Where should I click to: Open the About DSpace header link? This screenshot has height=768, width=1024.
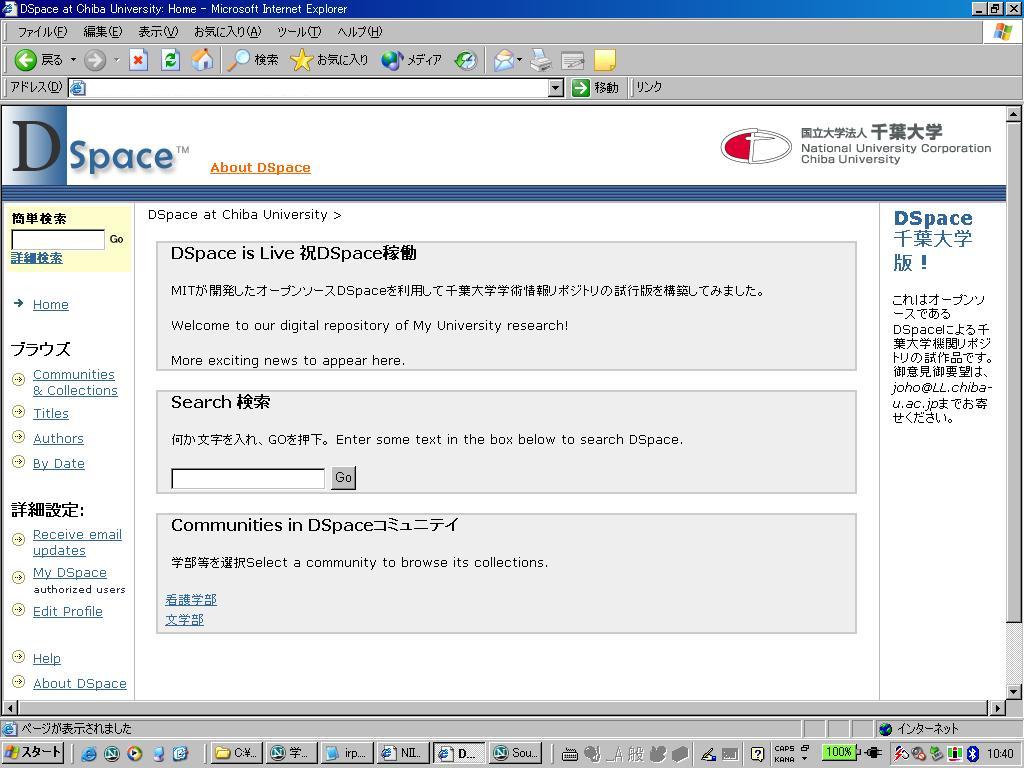(260, 168)
